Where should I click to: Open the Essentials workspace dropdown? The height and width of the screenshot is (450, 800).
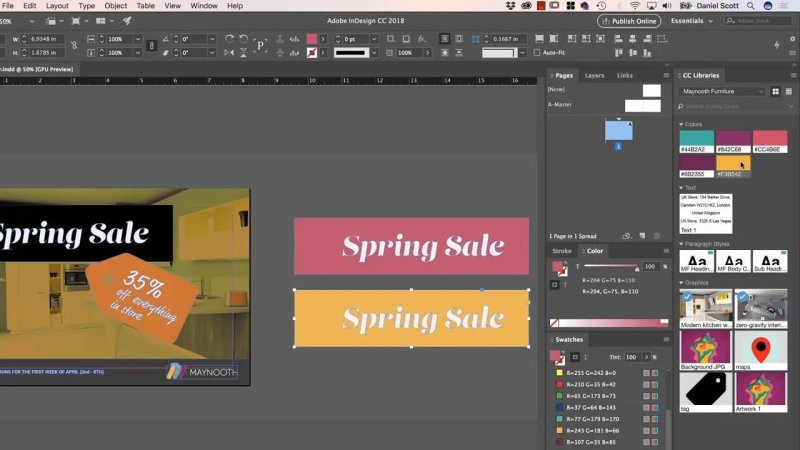click(691, 21)
